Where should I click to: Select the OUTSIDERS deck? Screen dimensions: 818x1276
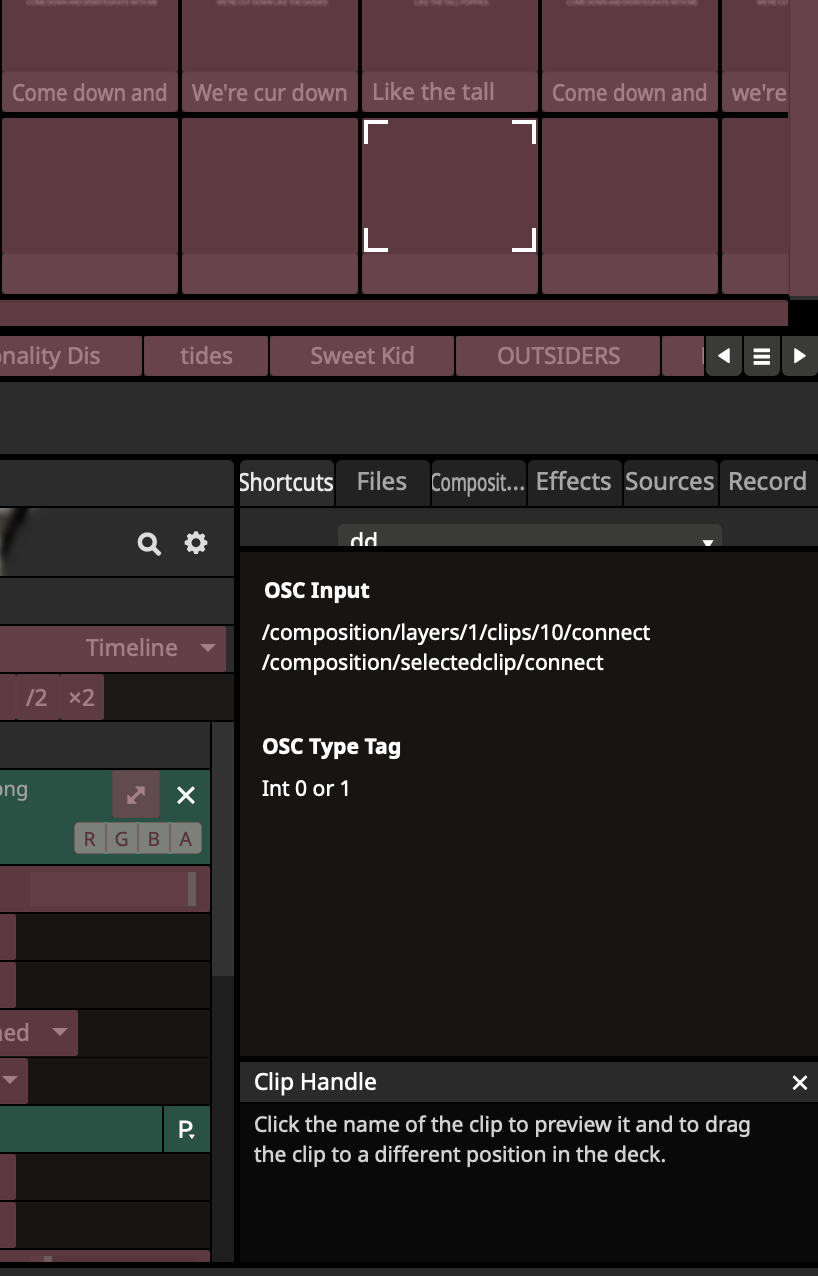click(x=558, y=356)
